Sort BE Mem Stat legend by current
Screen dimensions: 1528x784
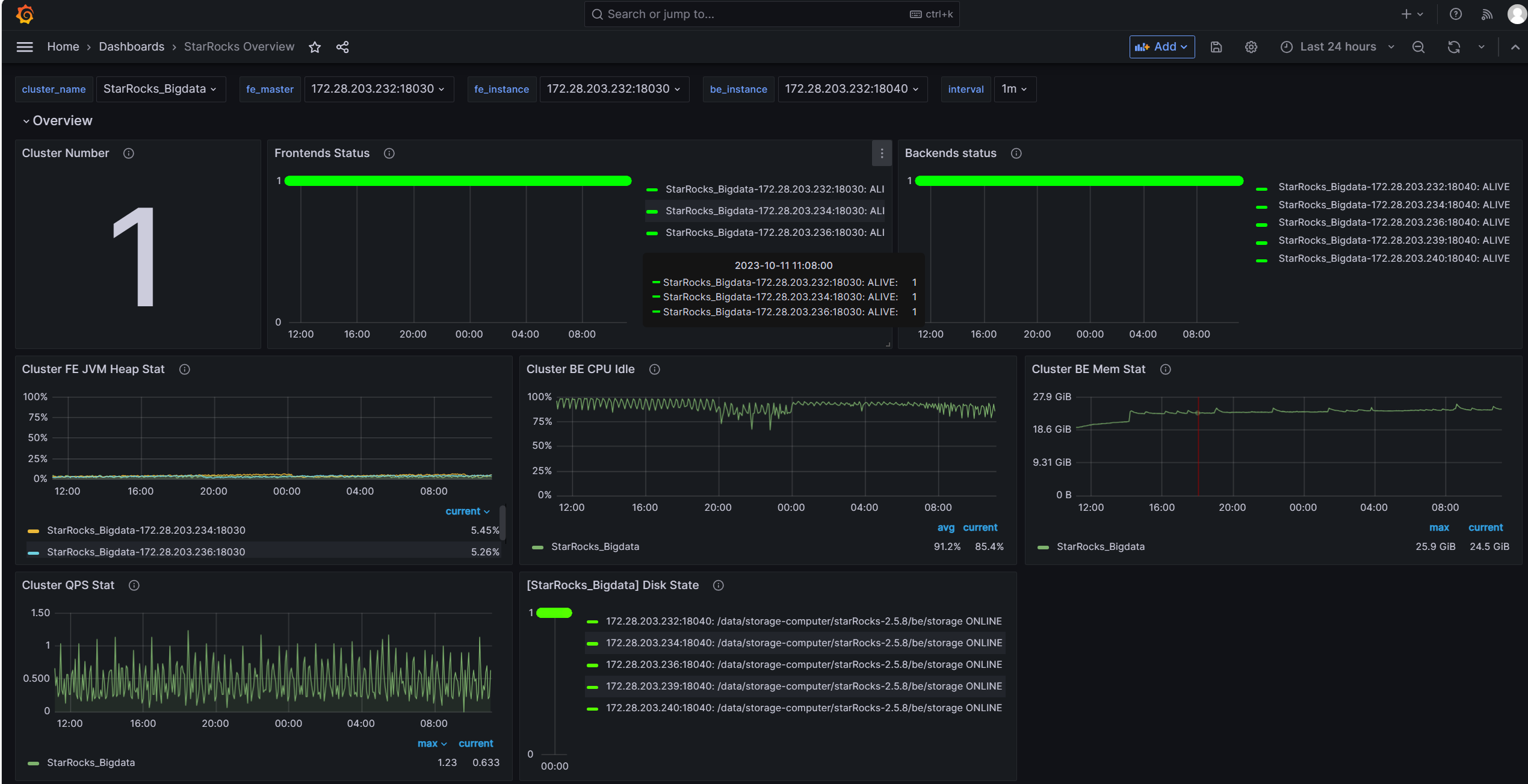[1485, 528]
